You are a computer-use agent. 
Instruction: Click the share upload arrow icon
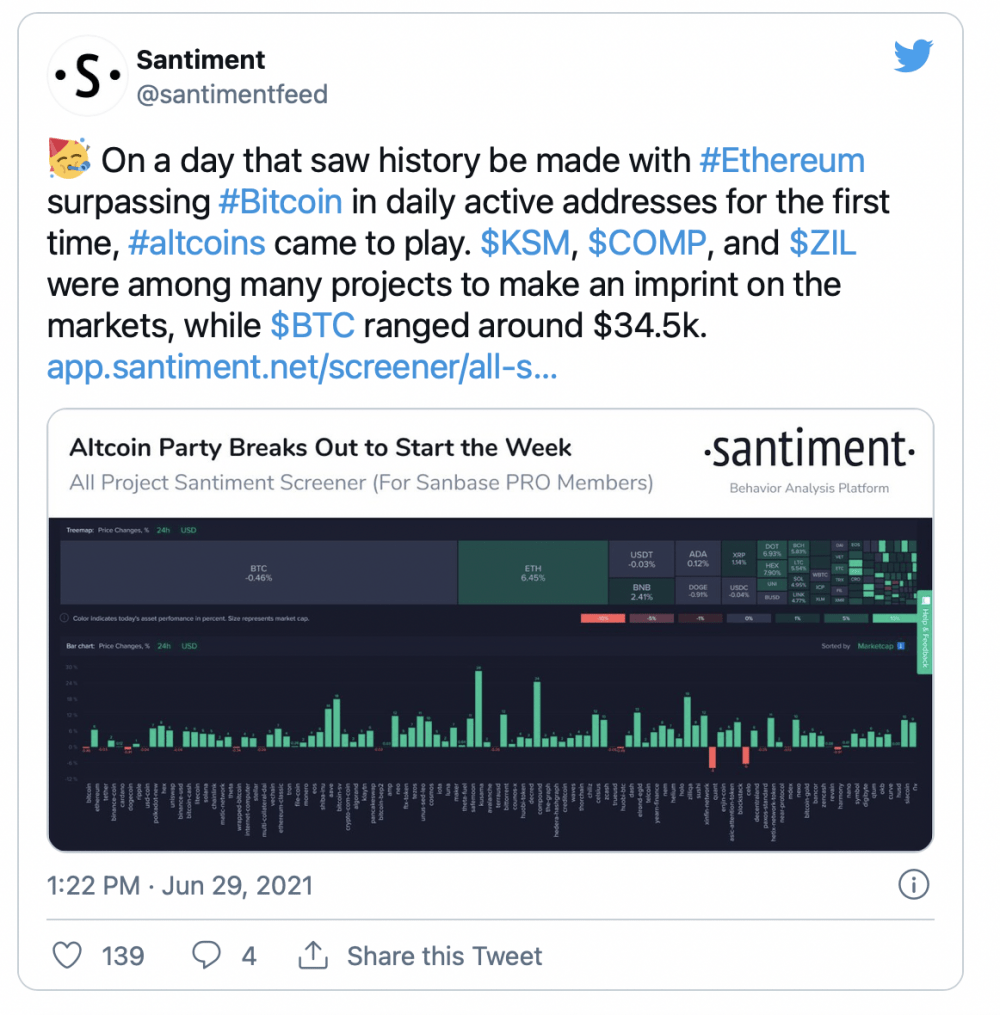(x=313, y=955)
